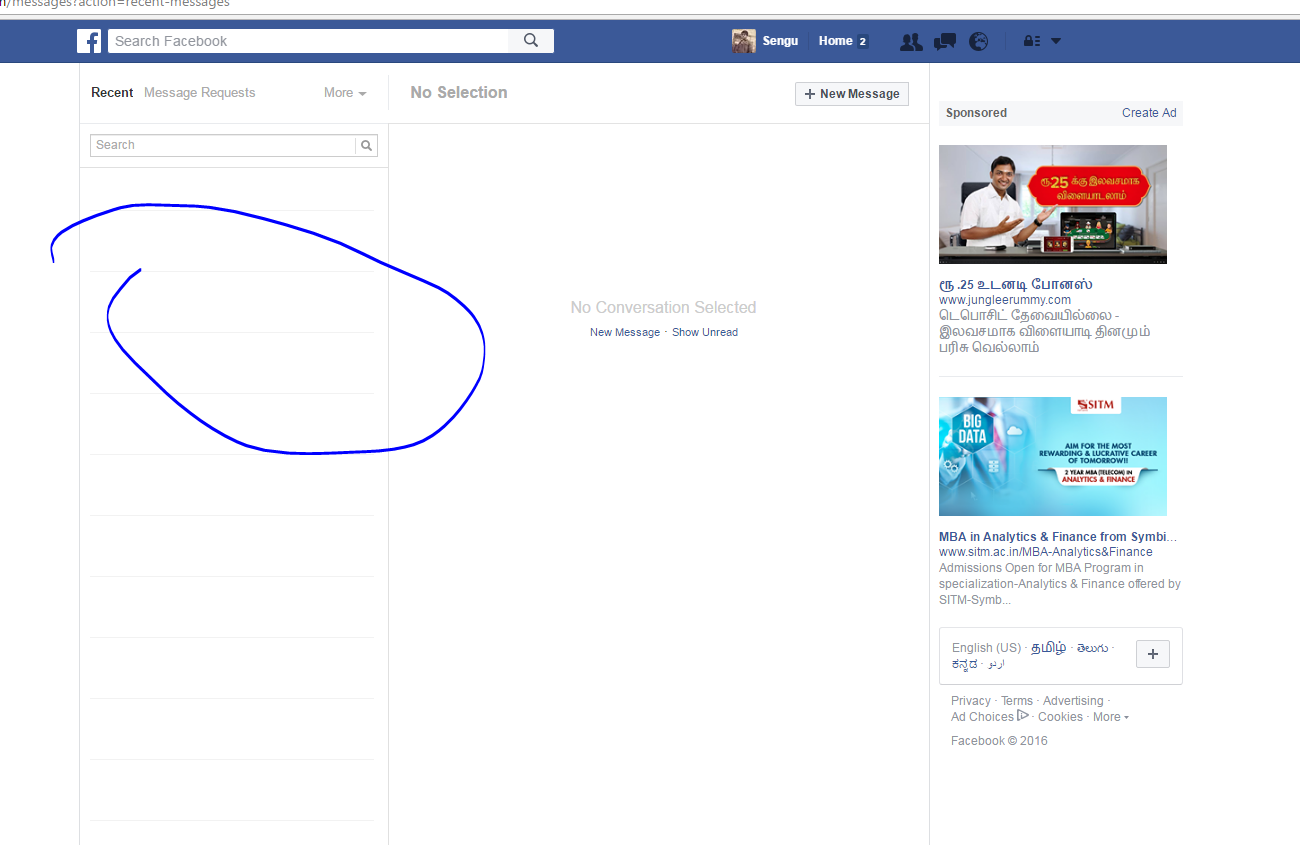Open the Friend Requests icon
The image size is (1300, 845).
pyautogui.click(x=911, y=41)
